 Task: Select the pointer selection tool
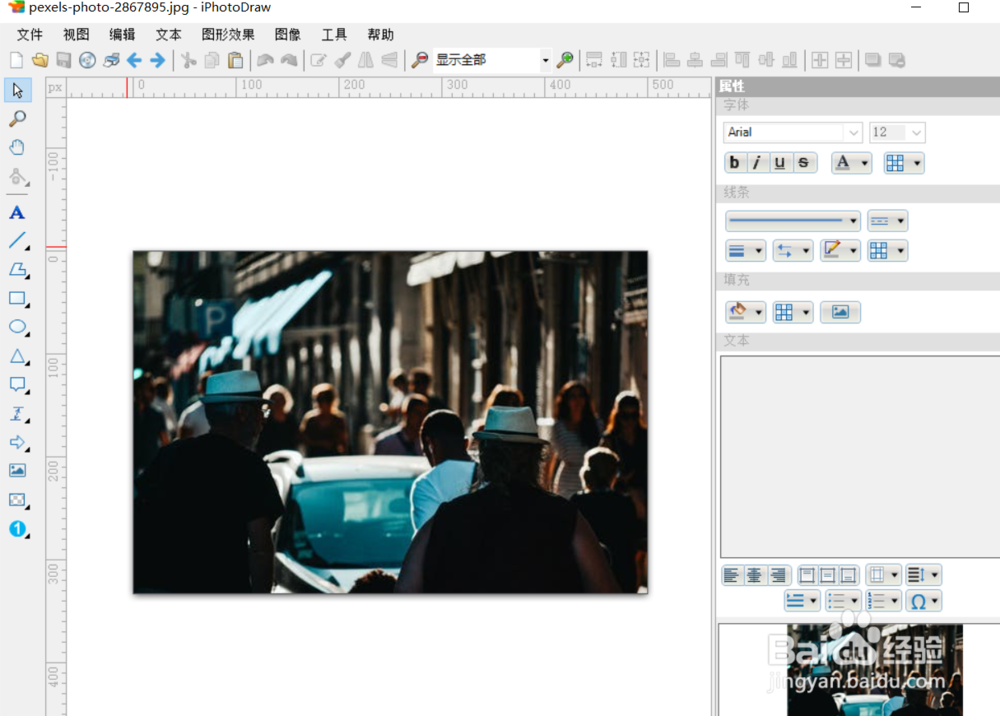[17, 91]
